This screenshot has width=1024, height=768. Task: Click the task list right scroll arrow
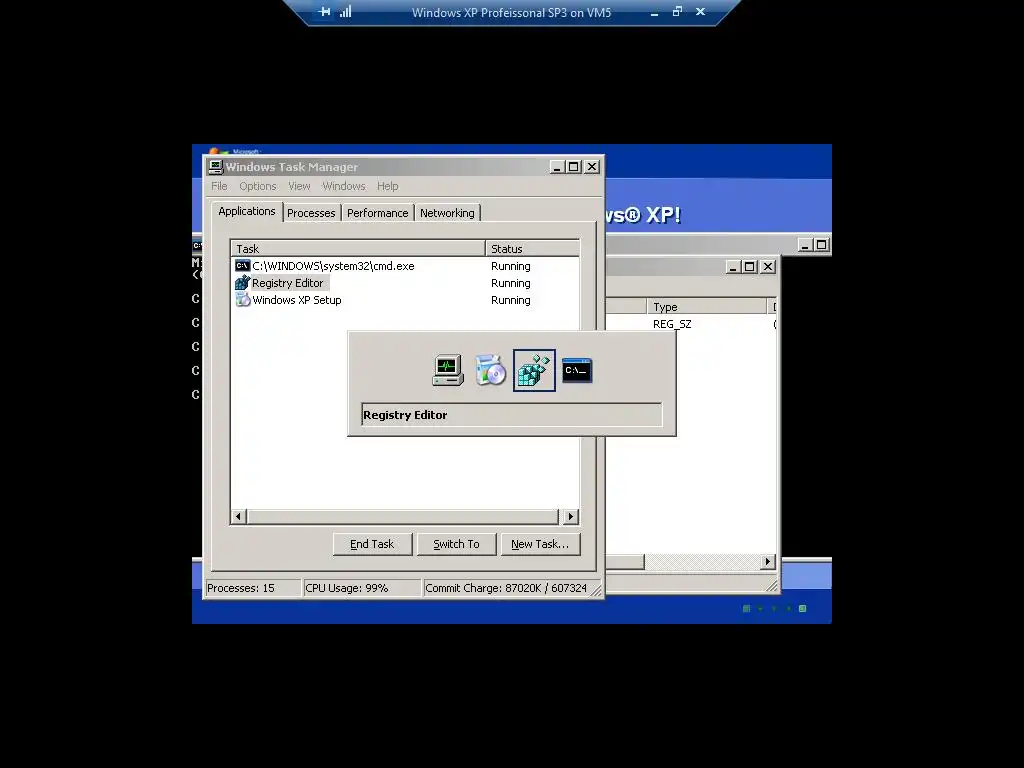(571, 517)
